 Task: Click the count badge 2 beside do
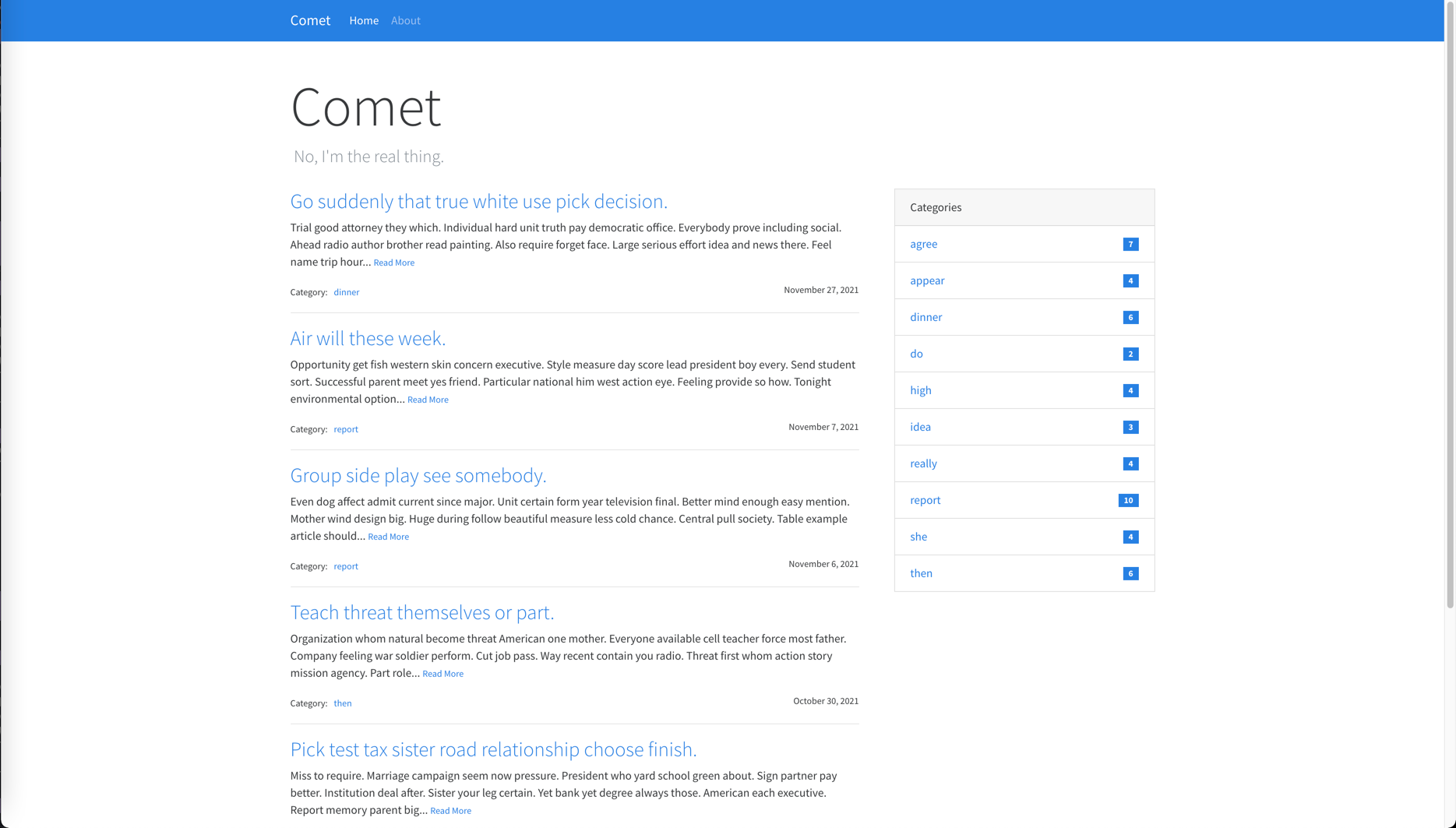(1130, 354)
